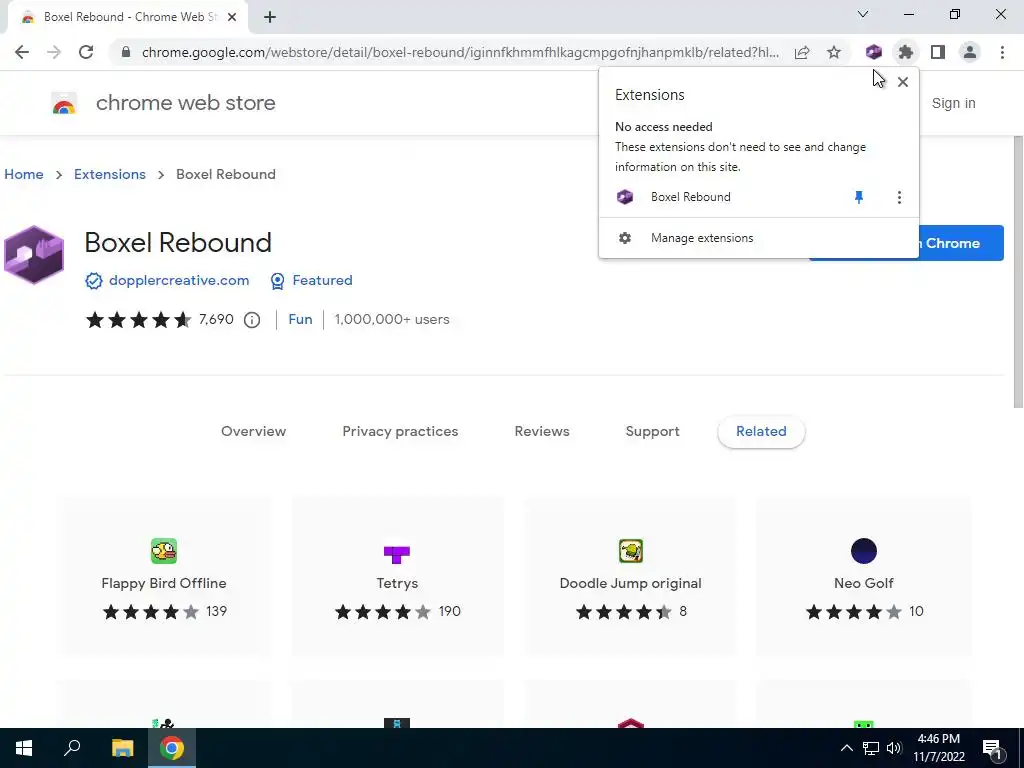Image resolution: width=1024 pixels, height=768 pixels.
Task: Select the Related tab
Action: coord(761,431)
